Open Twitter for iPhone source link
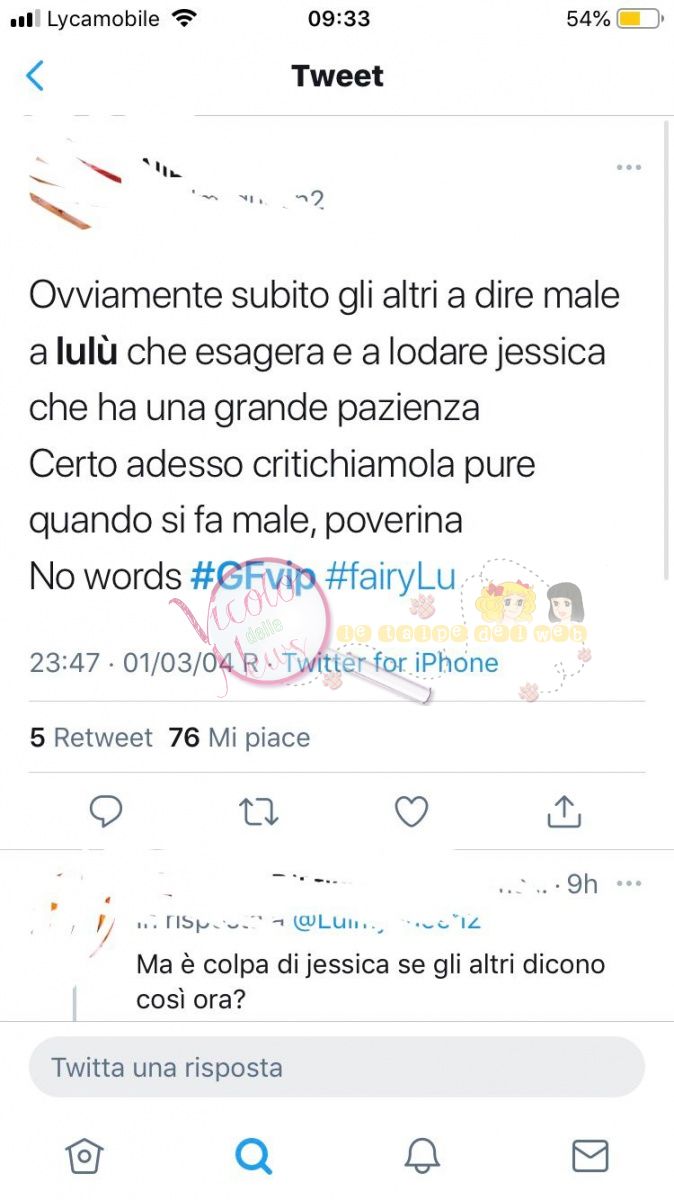 click(391, 663)
